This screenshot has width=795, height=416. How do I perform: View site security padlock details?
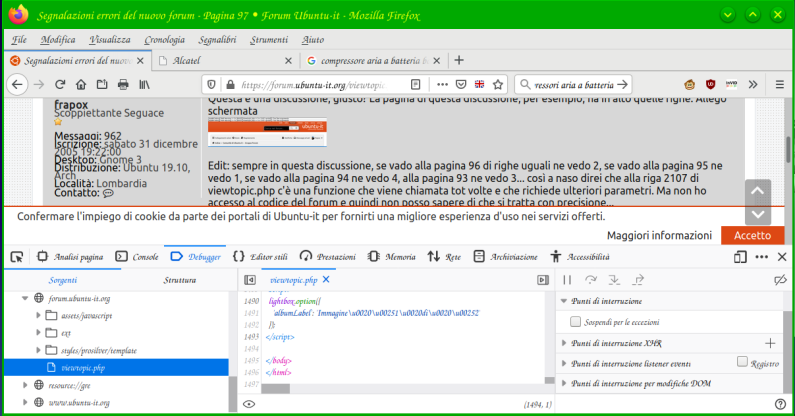(x=230, y=85)
